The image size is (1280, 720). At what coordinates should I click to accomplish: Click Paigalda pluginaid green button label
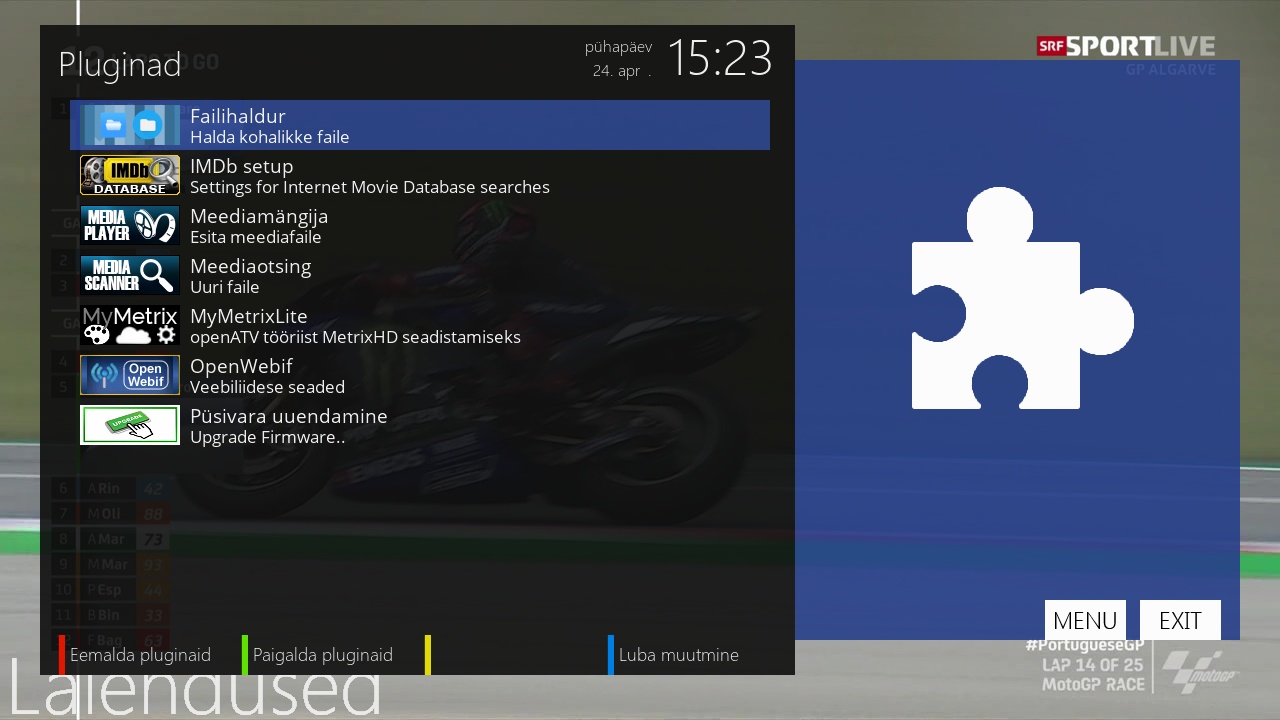click(323, 655)
